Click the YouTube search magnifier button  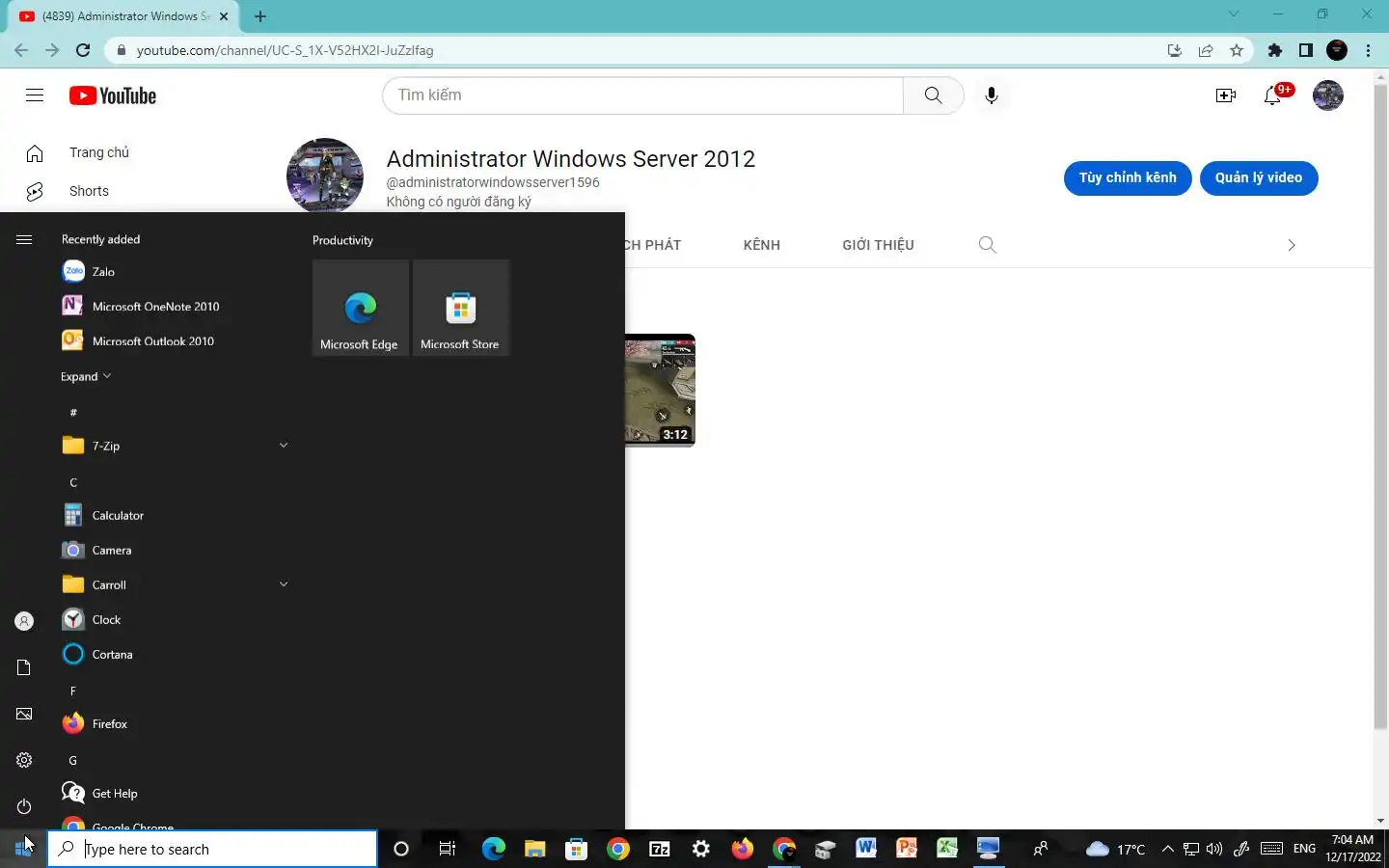pyautogui.click(x=933, y=95)
